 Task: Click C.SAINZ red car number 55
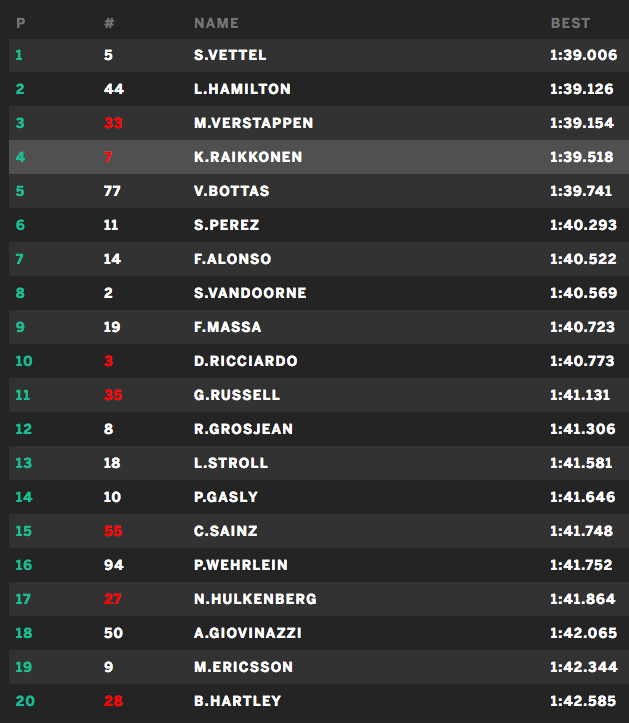click(x=113, y=531)
